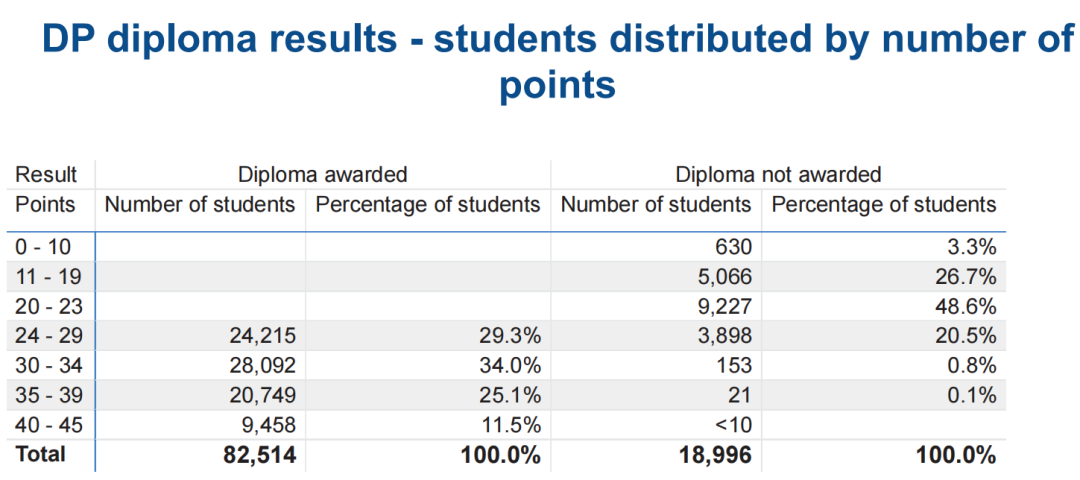Click the 28,092 students cell

[262, 365]
